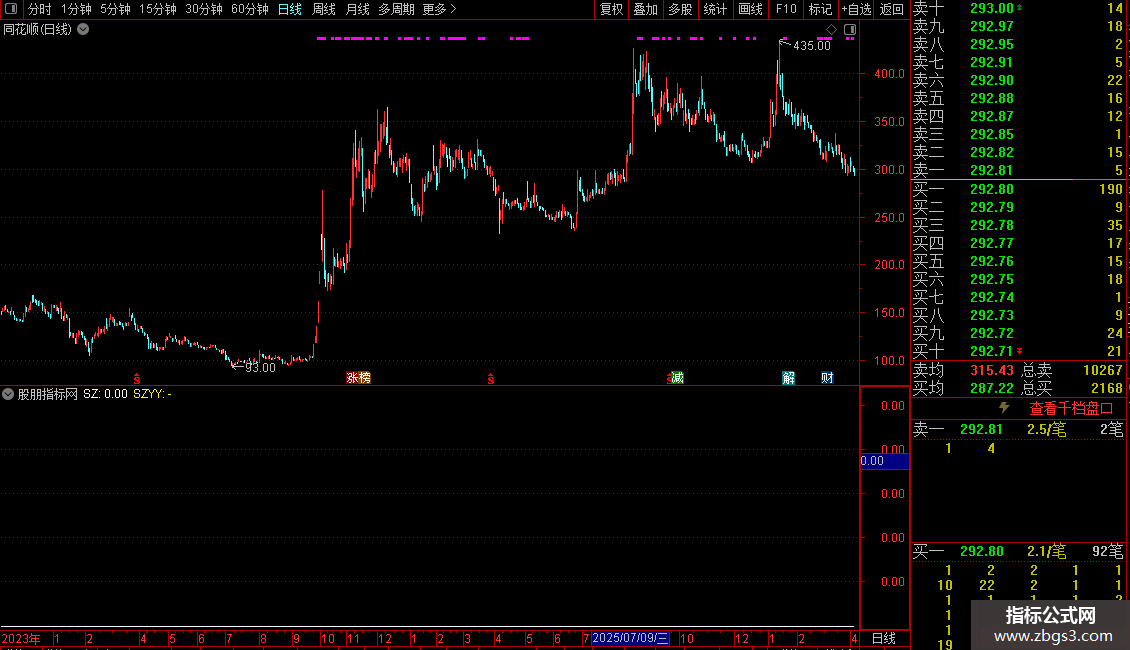The height and width of the screenshot is (650, 1130).
Task: Click the green 减 event marker
Action: (x=677, y=378)
